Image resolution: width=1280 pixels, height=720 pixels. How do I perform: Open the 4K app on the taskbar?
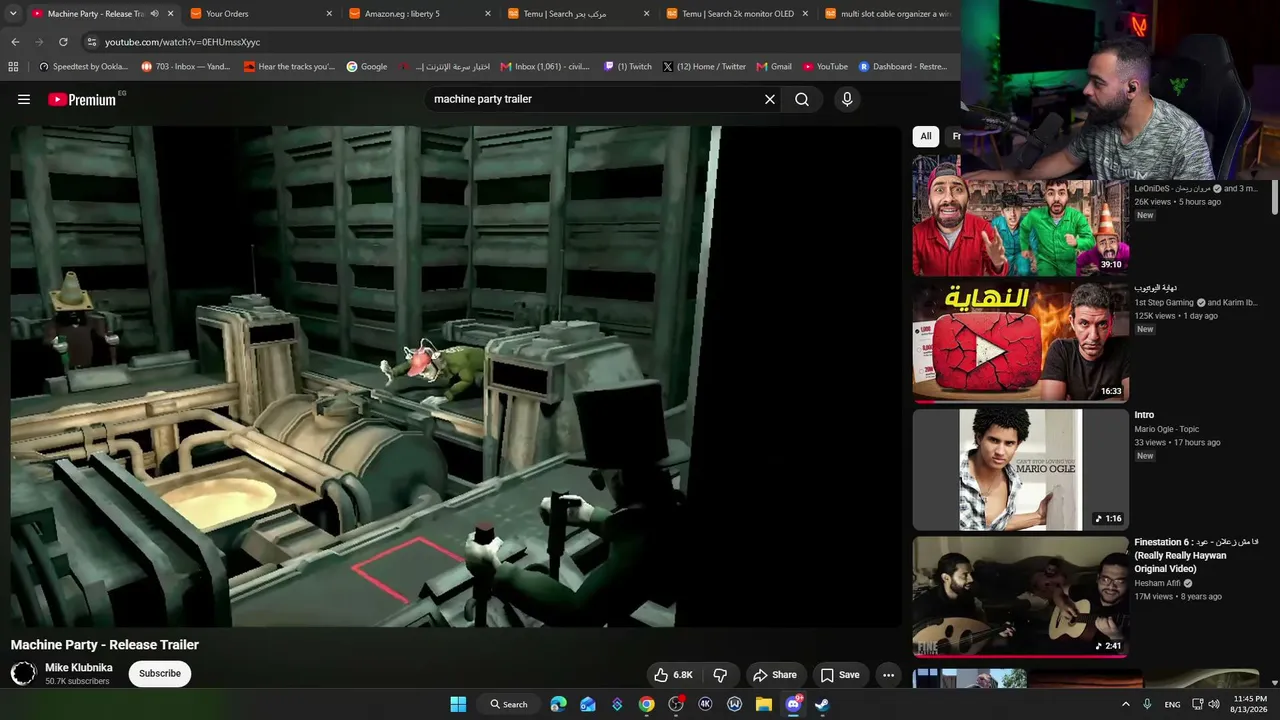[705, 704]
